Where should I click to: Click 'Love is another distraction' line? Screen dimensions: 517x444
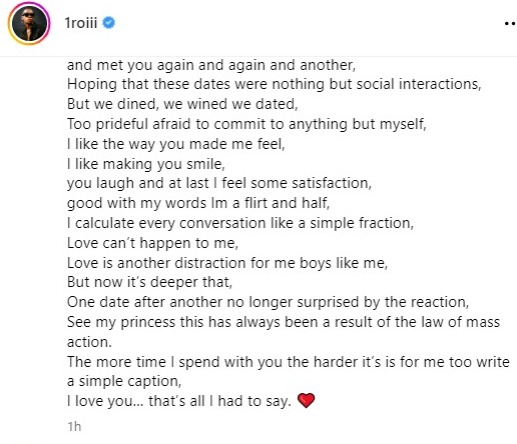[227, 263]
